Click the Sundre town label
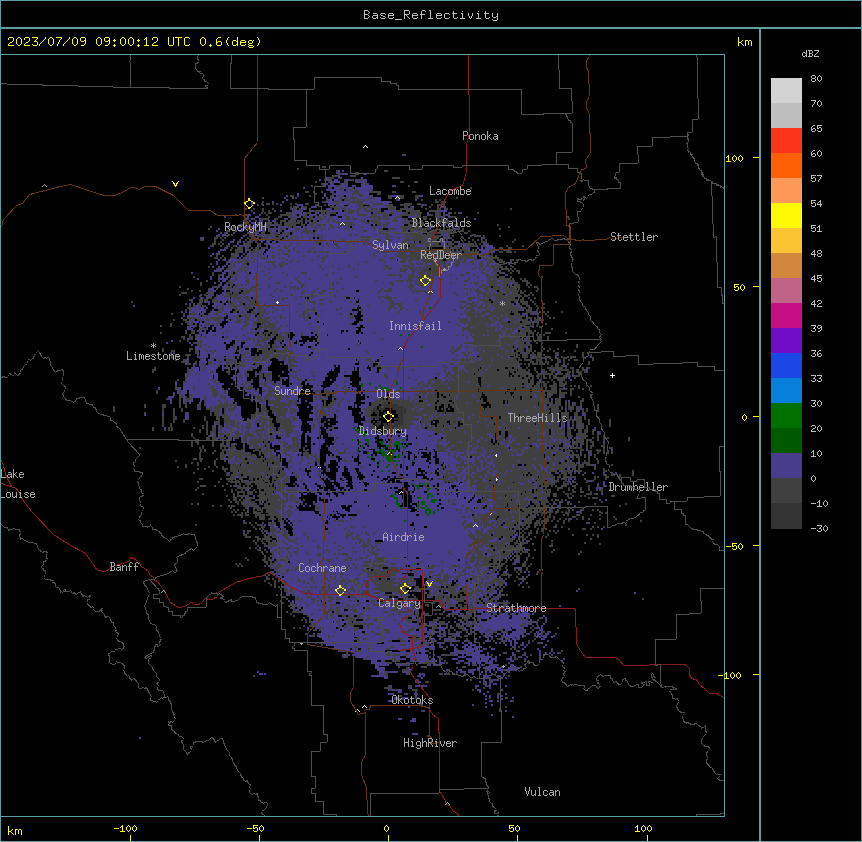Image resolution: width=862 pixels, height=842 pixels. 292,391
